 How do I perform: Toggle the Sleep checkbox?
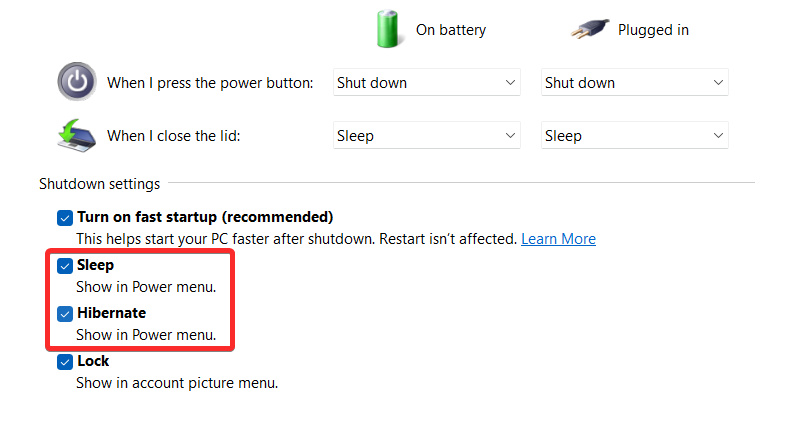[65, 266]
